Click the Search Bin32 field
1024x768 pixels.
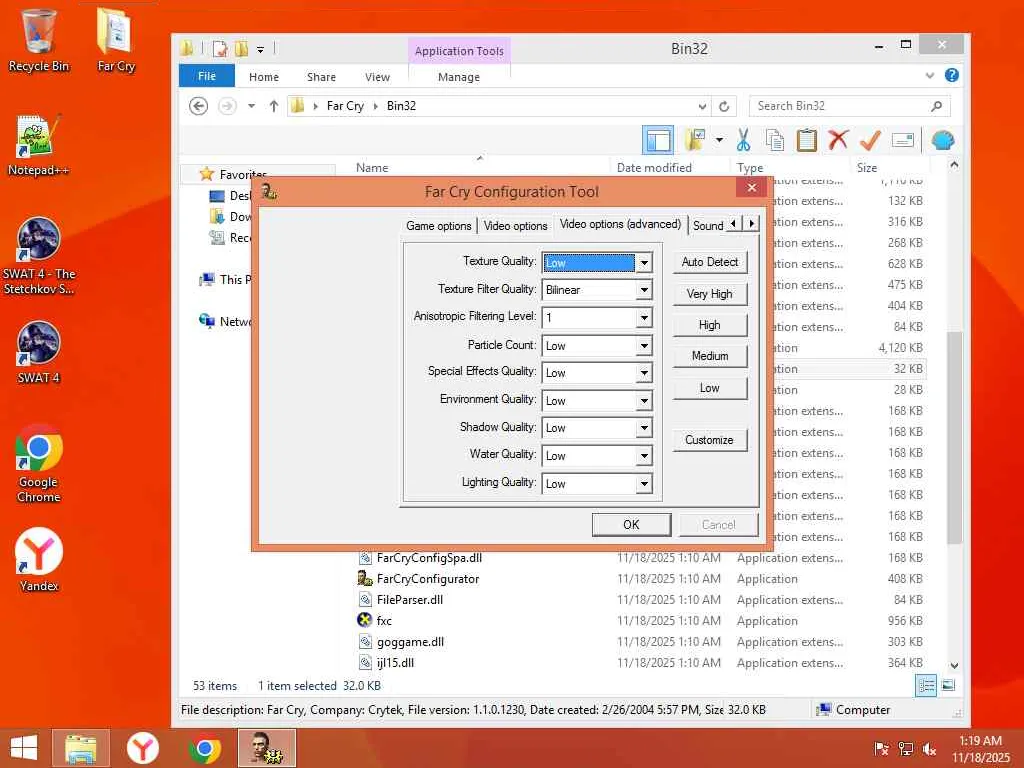pos(849,106)
